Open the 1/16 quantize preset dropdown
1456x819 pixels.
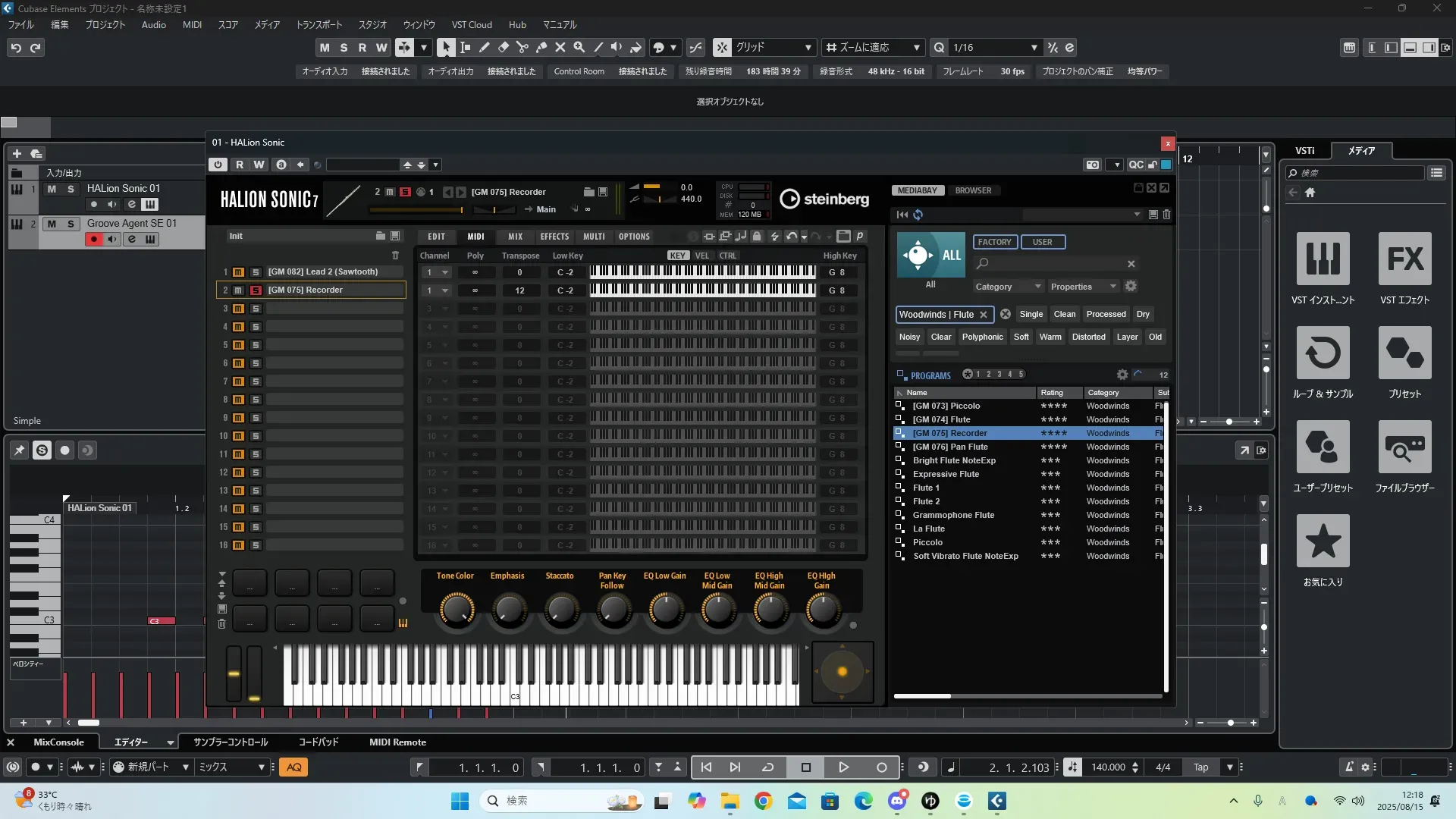[1034, 48]
